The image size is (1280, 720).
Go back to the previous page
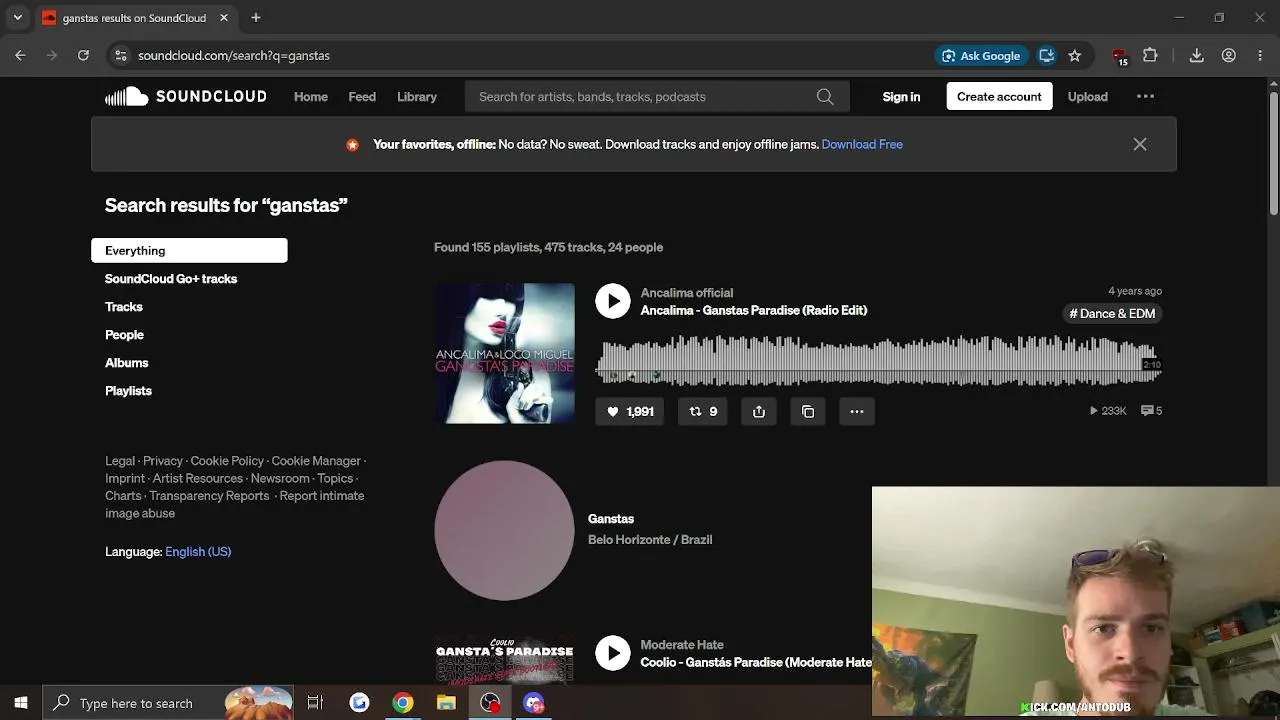(20, 56)
